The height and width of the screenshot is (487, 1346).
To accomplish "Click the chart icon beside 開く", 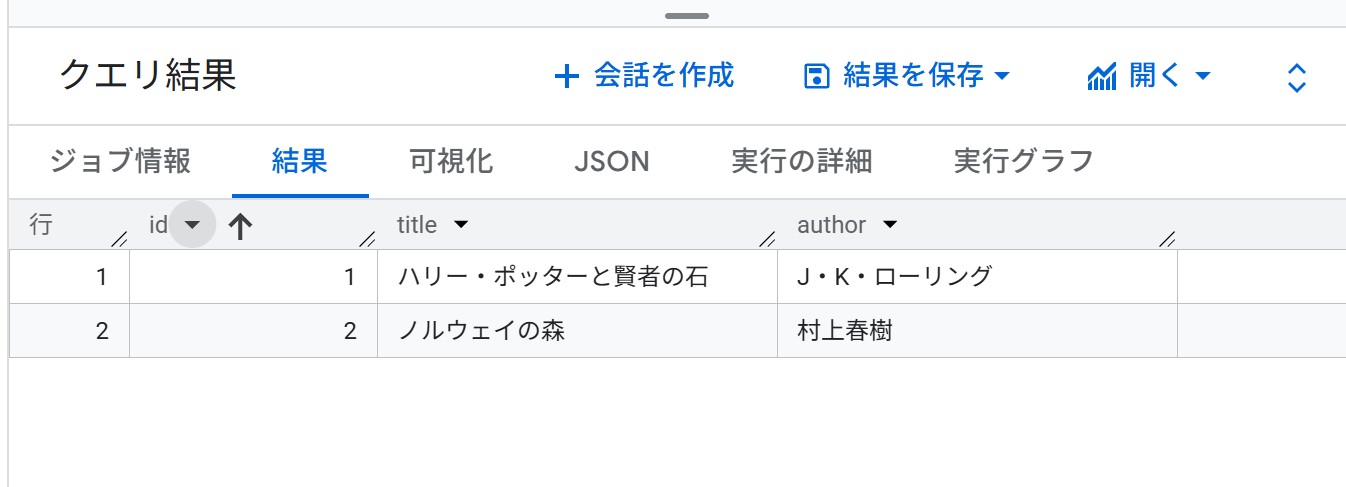I will click(1101, 76).
